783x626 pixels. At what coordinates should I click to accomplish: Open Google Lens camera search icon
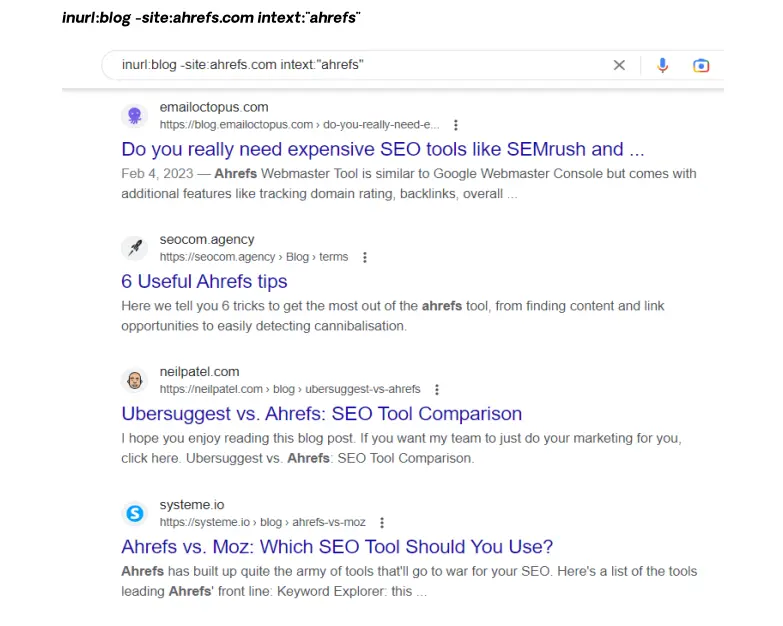[x=701, y=65]
